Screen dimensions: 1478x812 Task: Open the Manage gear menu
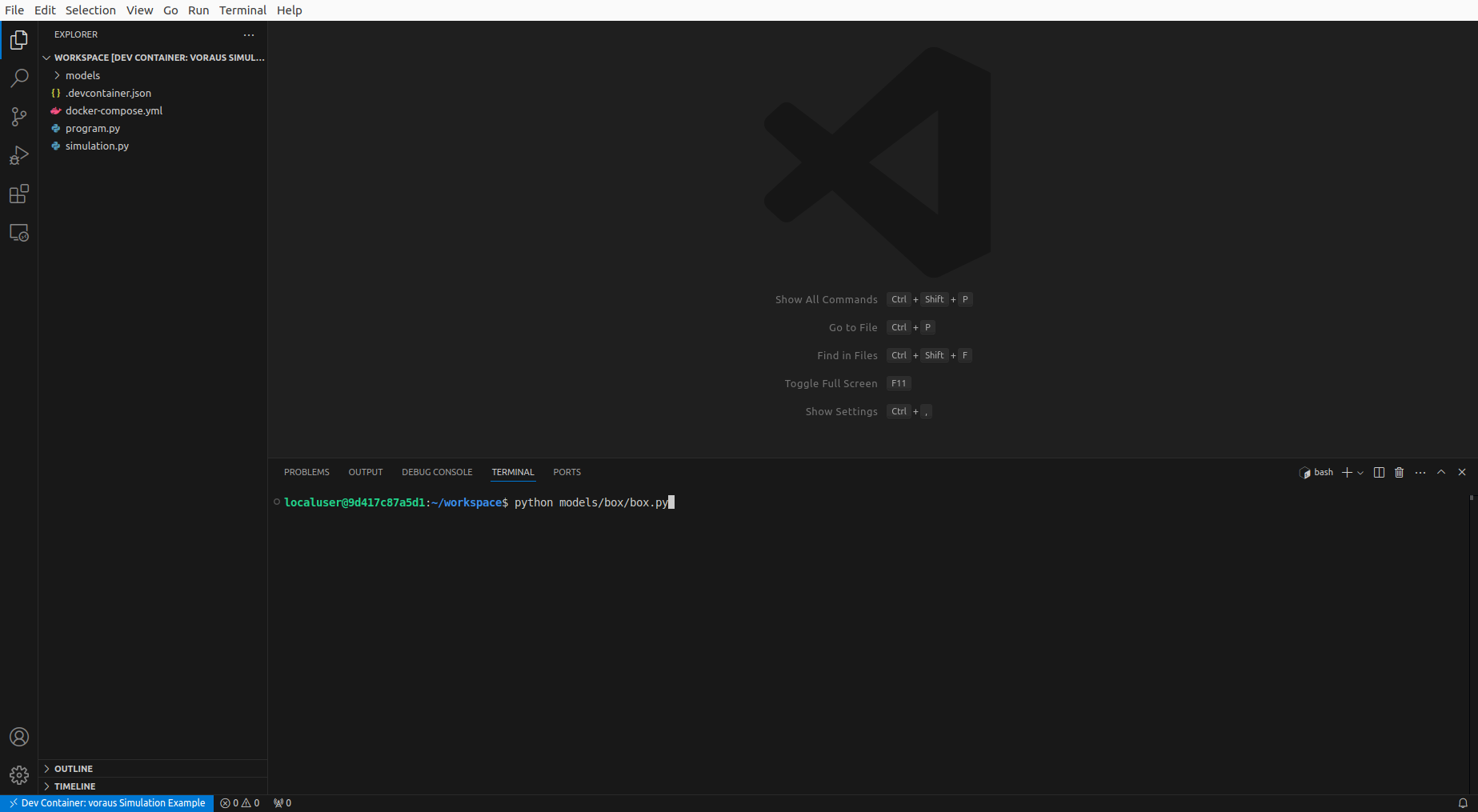[x=19, y=775]
